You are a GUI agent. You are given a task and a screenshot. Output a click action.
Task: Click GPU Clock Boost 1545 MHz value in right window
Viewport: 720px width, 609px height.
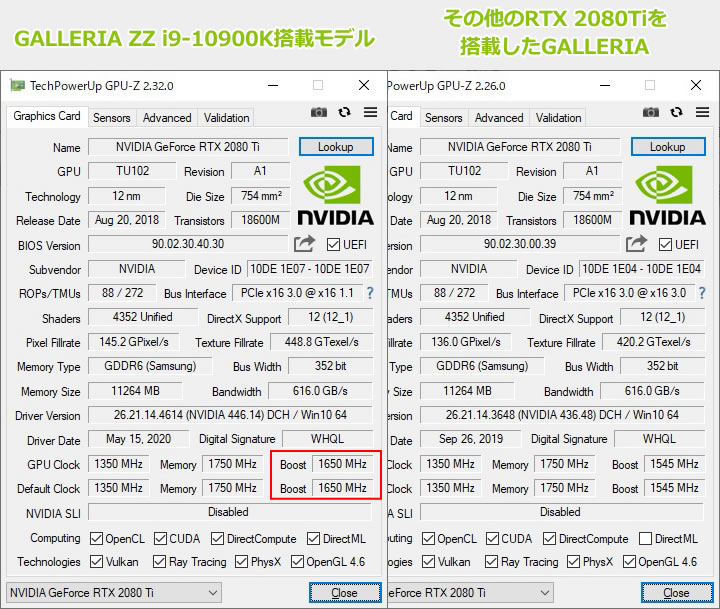click(x=675, y=464)
